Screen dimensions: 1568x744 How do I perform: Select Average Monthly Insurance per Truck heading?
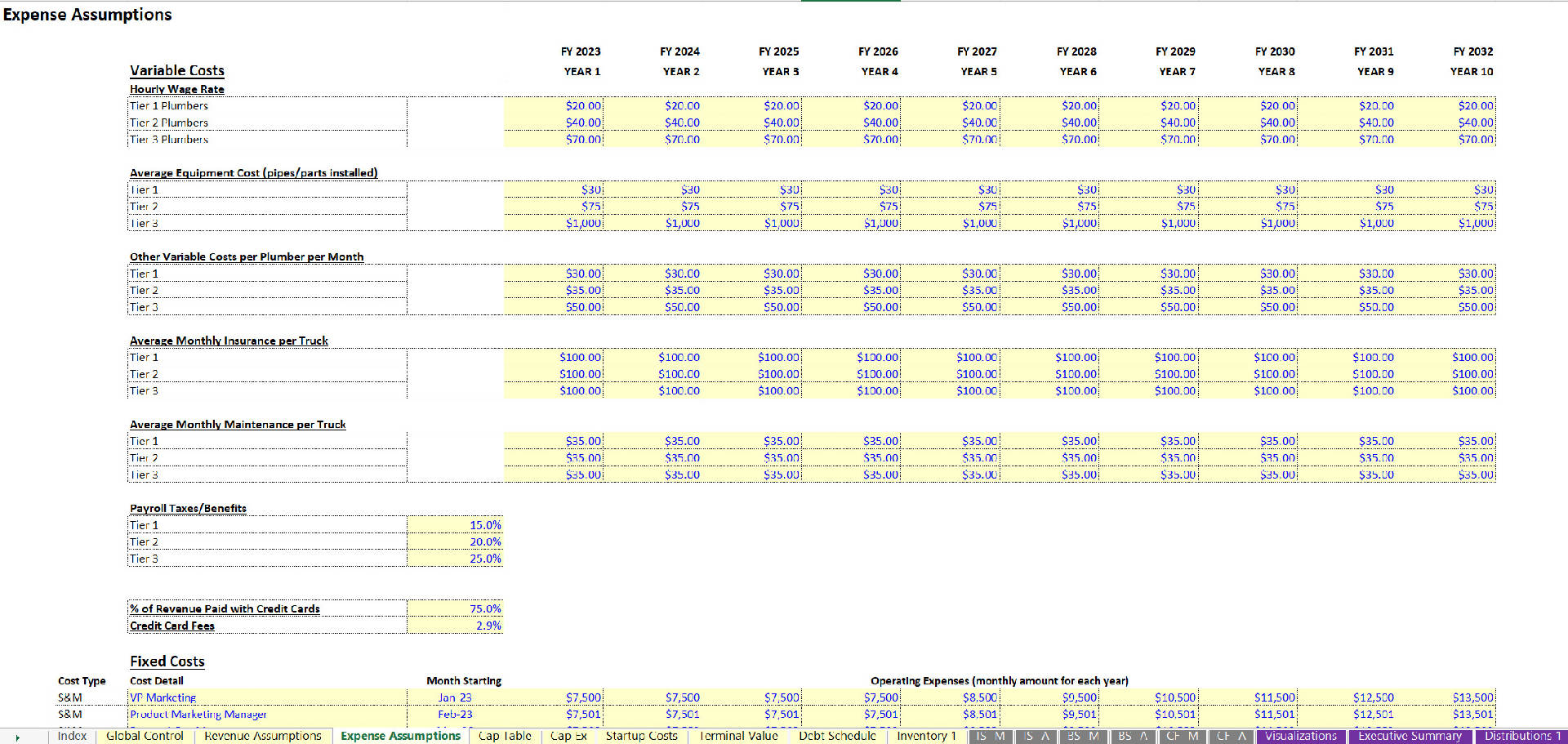point(229,341)
